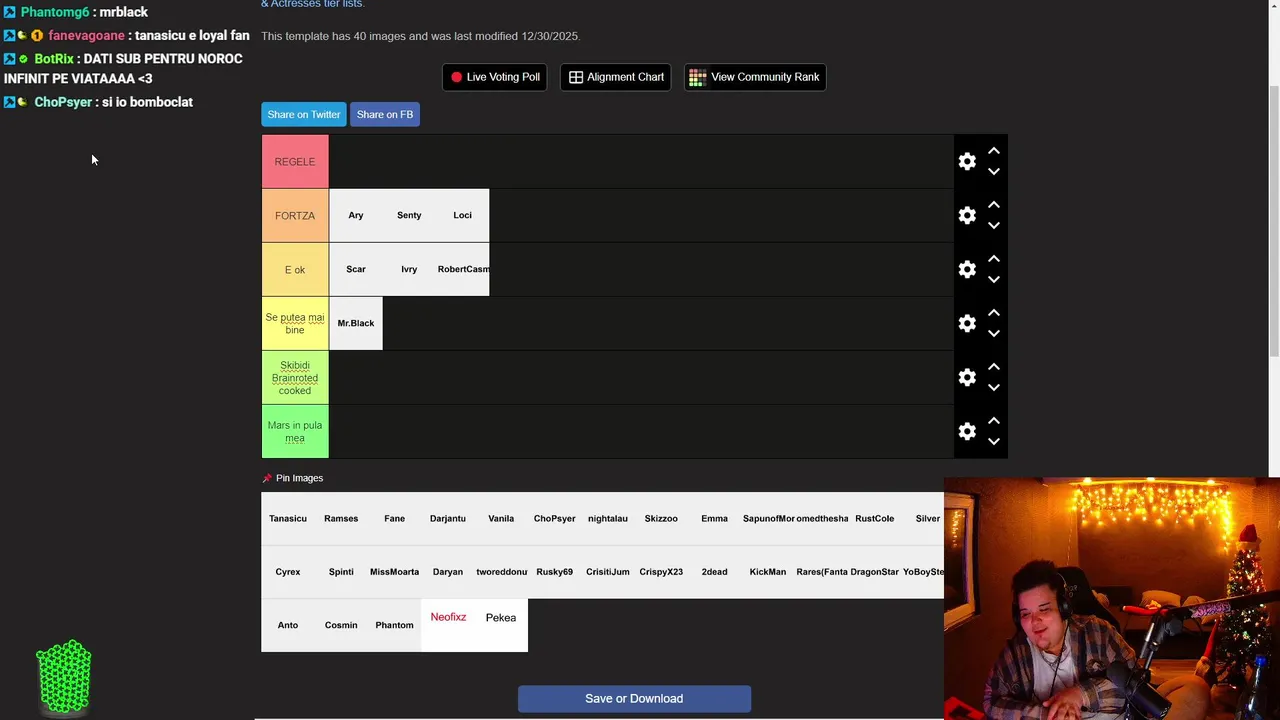Click the Skibidi Brainroted cooked label
1280x720 pixels.
(x=295, y=377)
